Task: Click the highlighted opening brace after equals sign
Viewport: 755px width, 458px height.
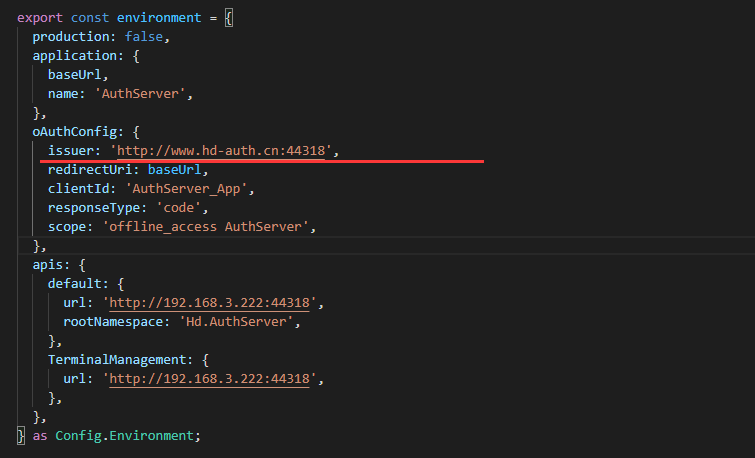Action: [229, 17]
